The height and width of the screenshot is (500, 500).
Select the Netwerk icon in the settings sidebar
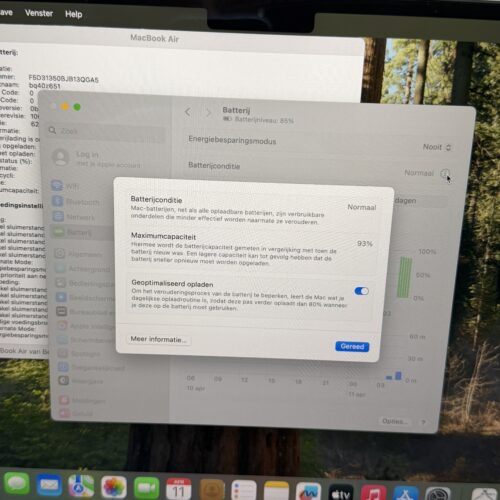(58, 216)
